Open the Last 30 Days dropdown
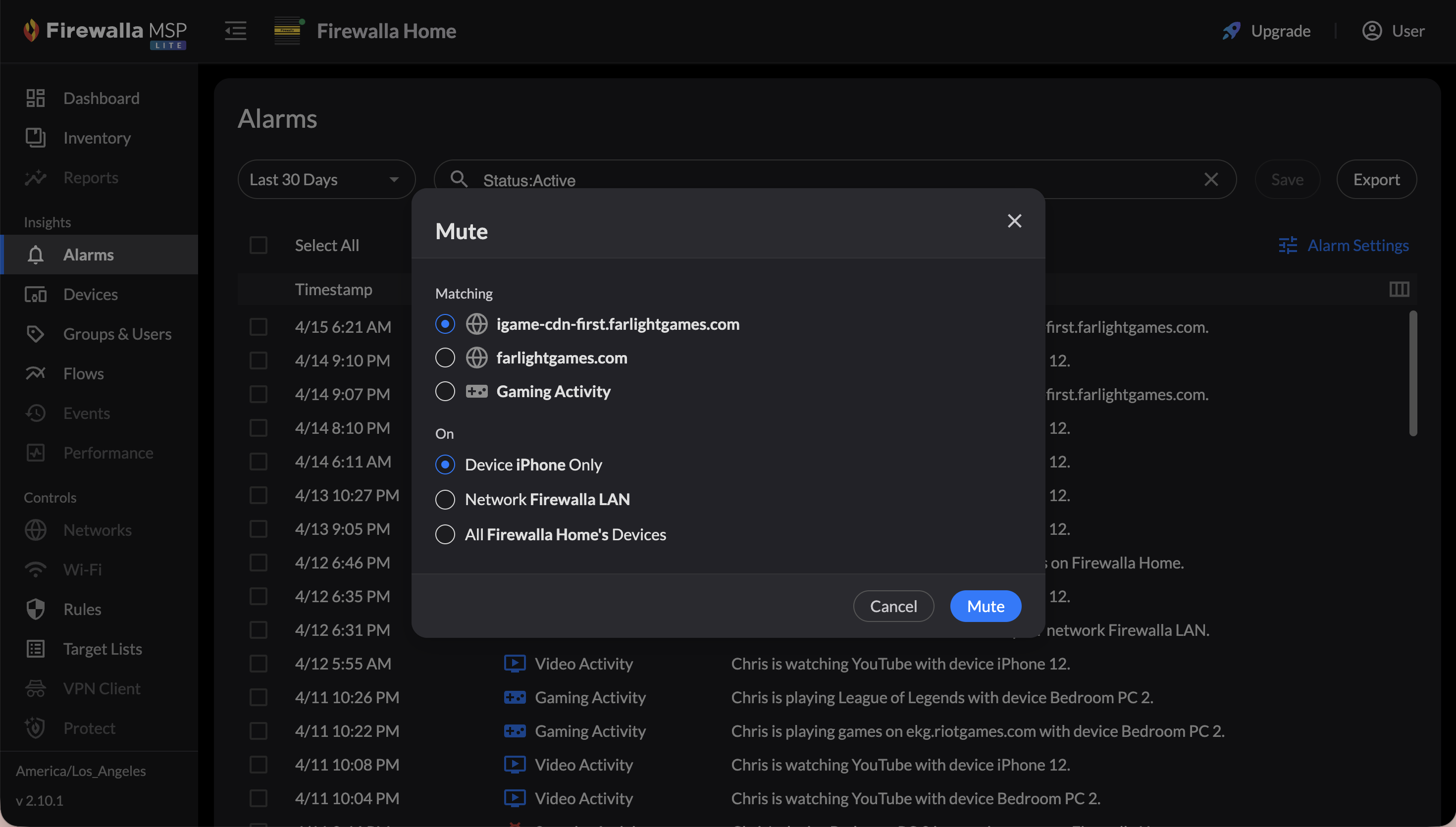Viewport: 1456px width, 827px height. 326,179
